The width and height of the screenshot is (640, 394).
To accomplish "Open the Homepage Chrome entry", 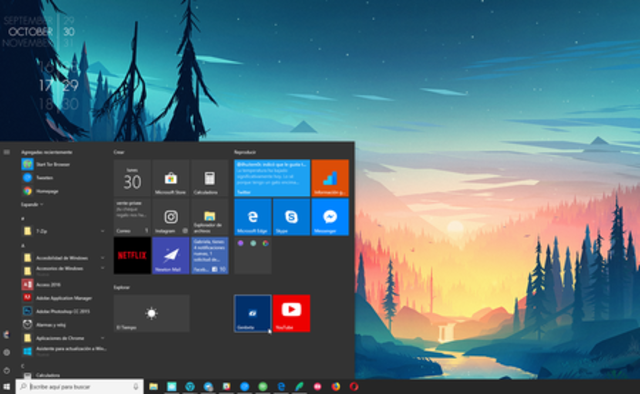I will tap(47, 191).
